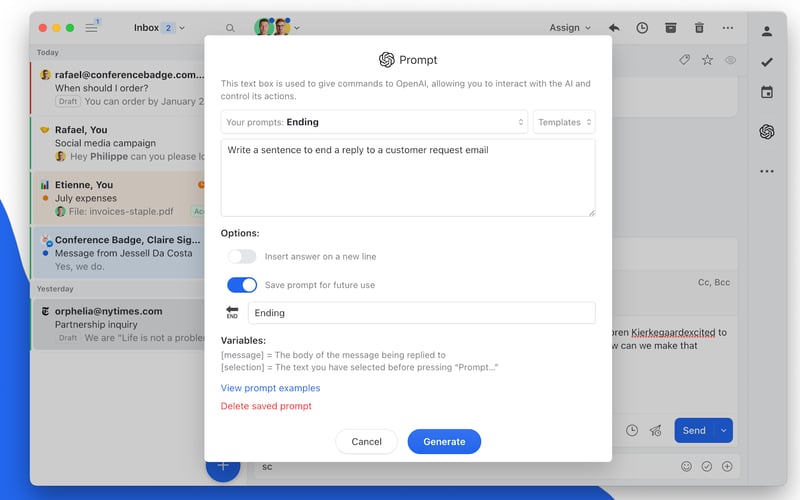Screen dimensions: 800x500
Task: Click the Send button
Action: 694,431
